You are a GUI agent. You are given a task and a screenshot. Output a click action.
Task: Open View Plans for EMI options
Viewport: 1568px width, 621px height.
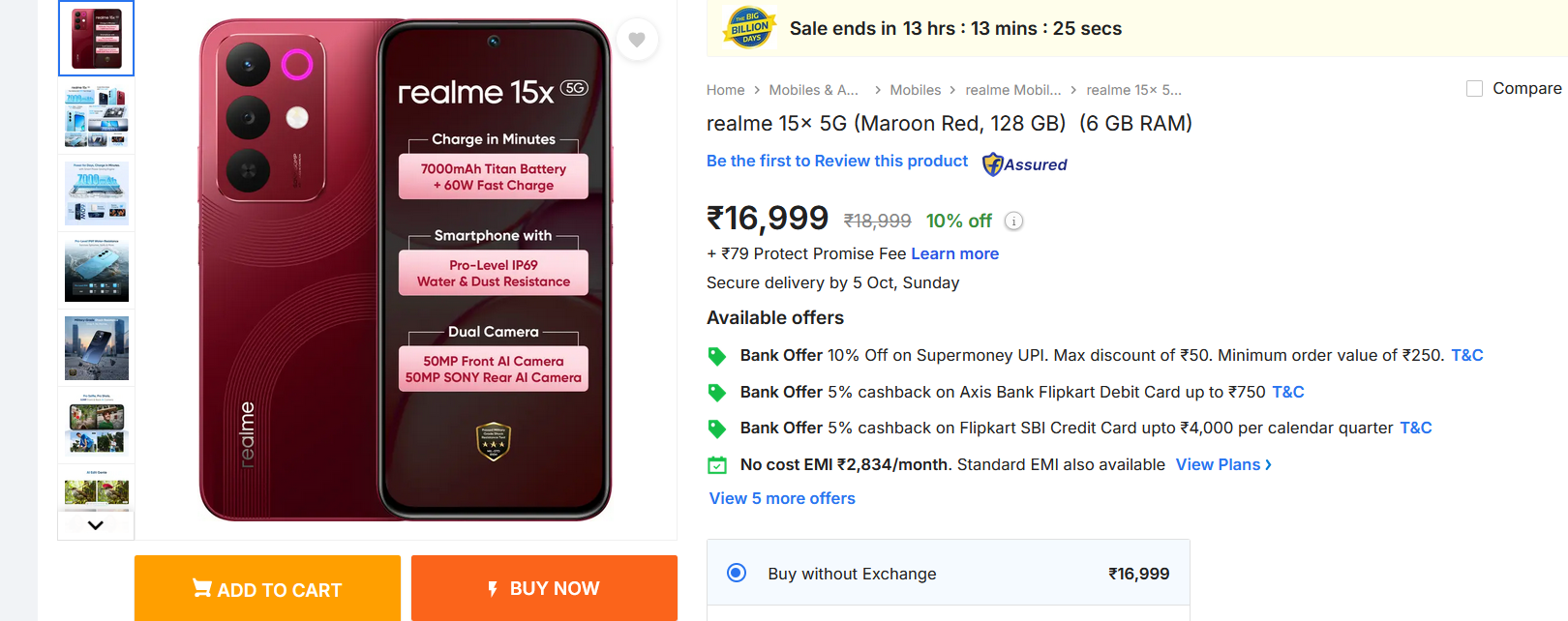(x=1219, y=464)
